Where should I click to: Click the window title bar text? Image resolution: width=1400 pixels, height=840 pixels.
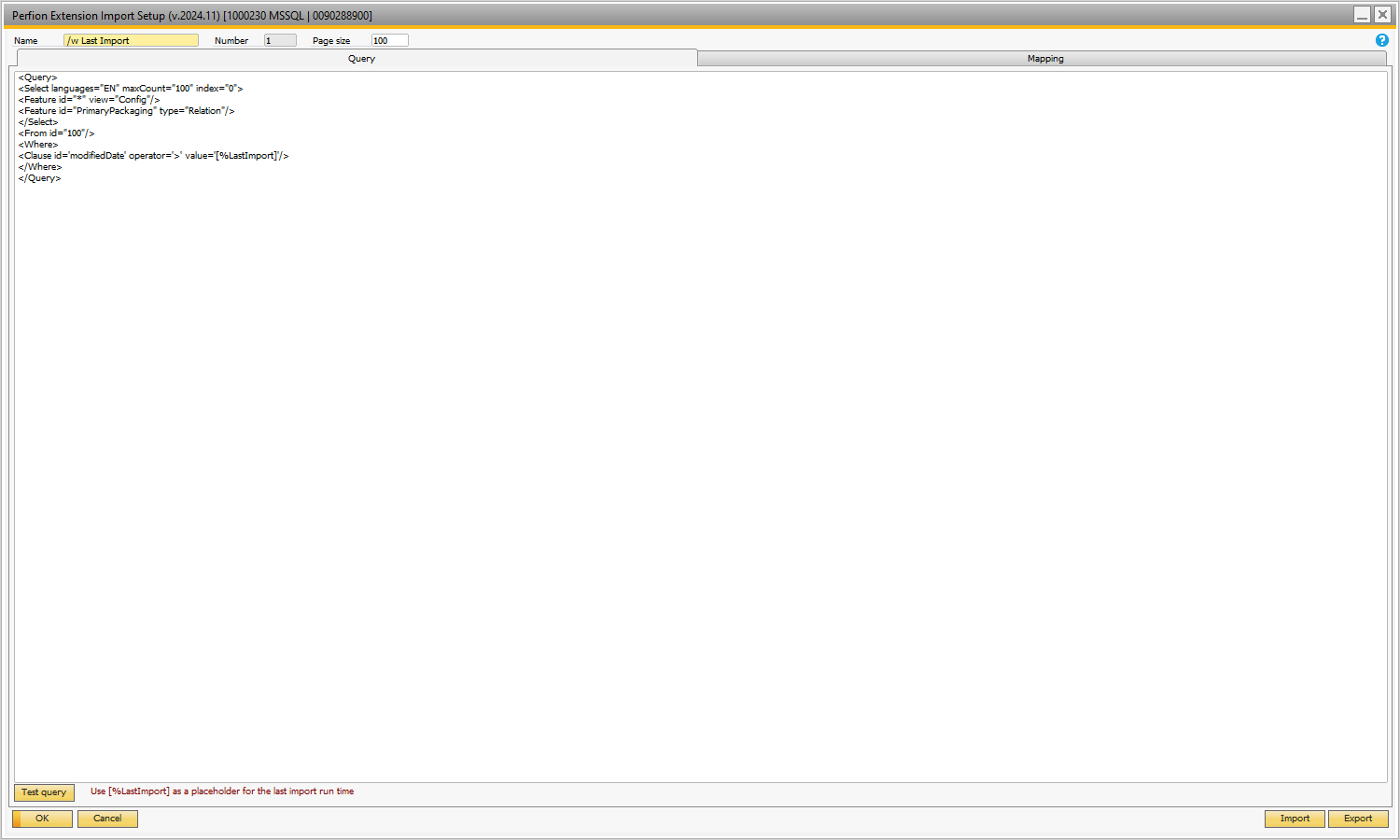point(192,16)
